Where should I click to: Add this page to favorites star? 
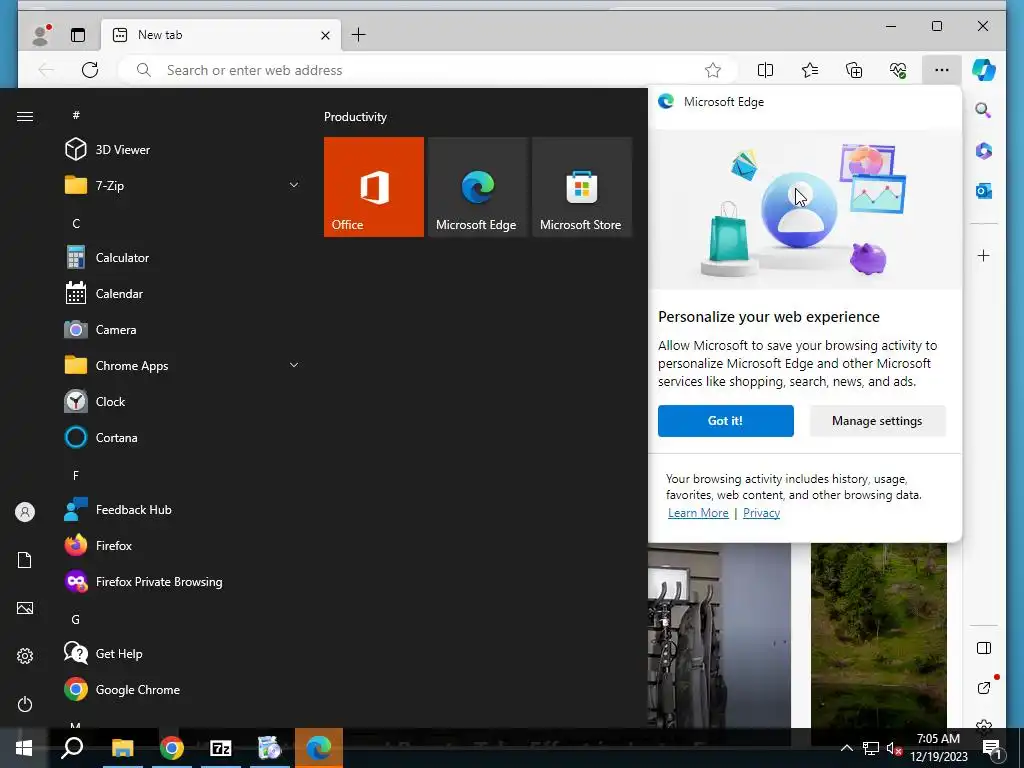pyautogui.click(x=712, y=70)
